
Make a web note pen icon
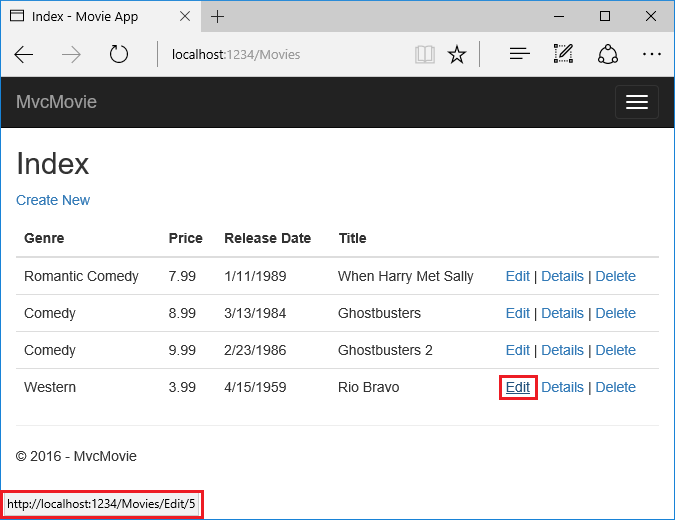coord(563,54)
